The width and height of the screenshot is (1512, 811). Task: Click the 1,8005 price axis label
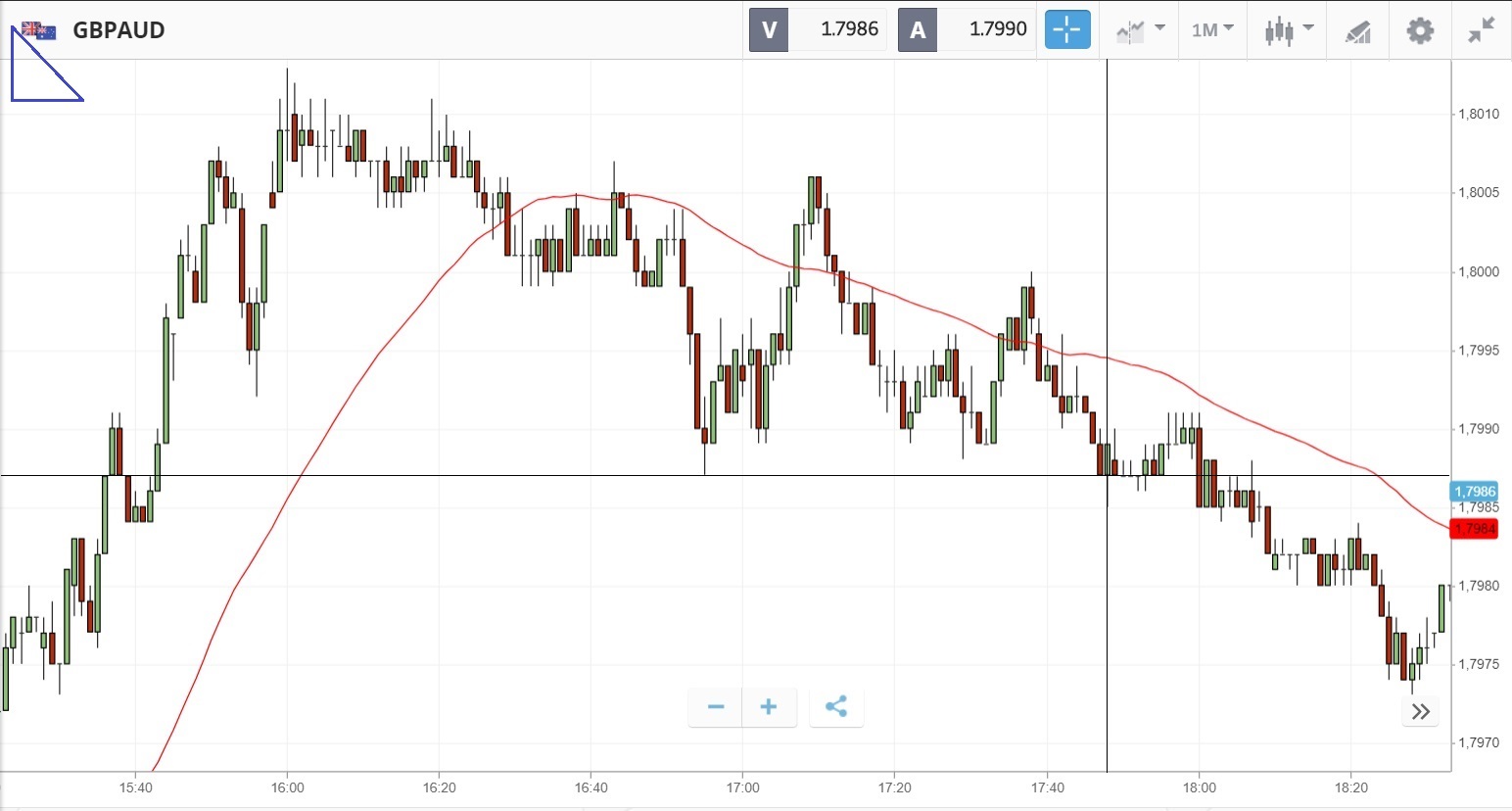pyautogui.click(x=1479, y=192)
